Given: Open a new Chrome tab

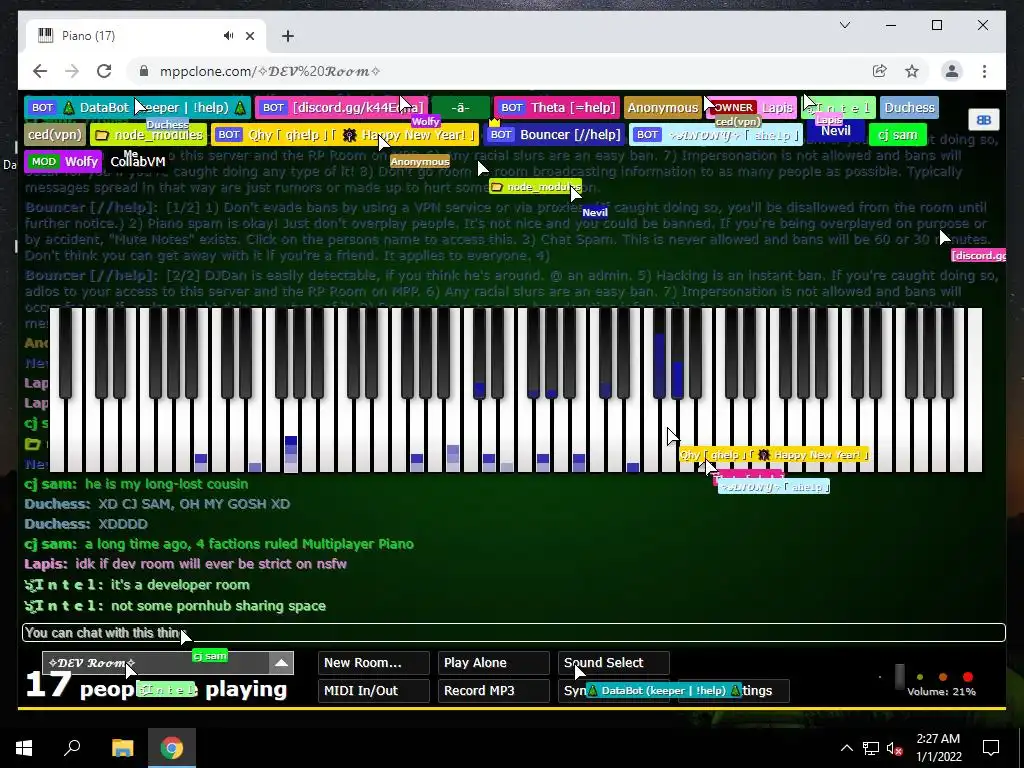Looking at the screenshot, I should pyautogui.click(x=288, y=36).
